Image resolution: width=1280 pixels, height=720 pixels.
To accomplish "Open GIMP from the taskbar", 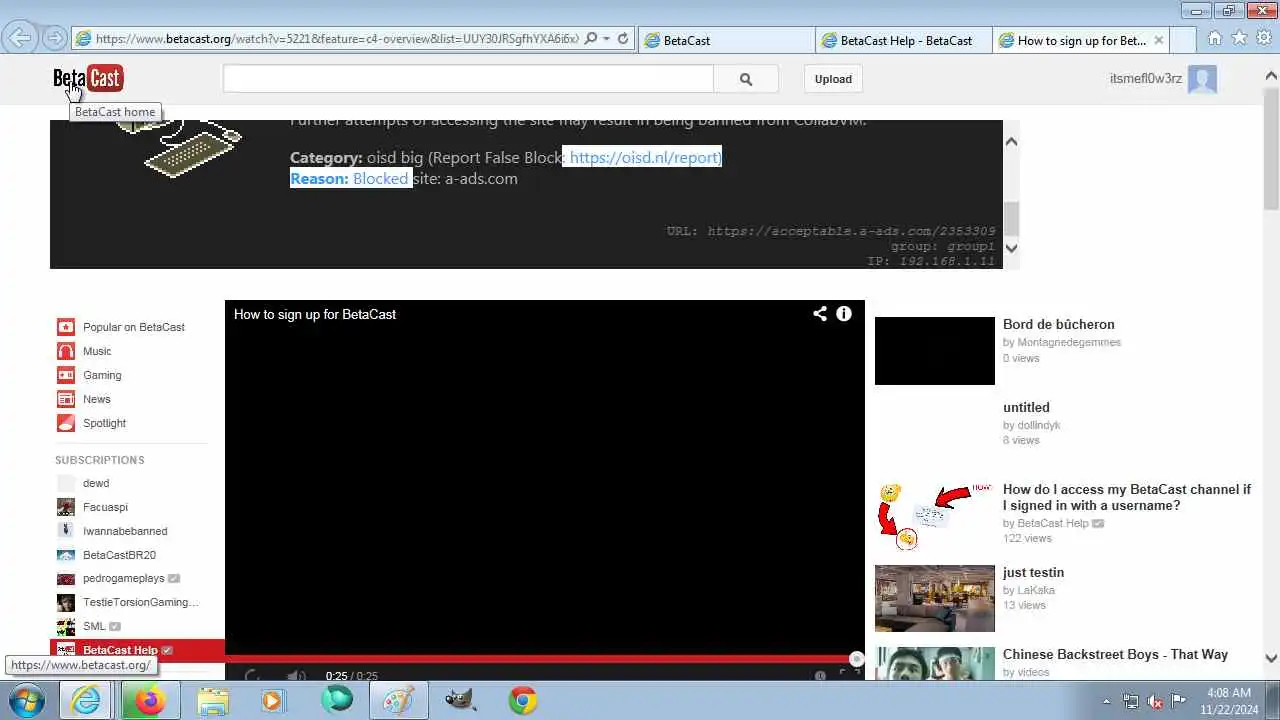I will click(x=460, y=700).
